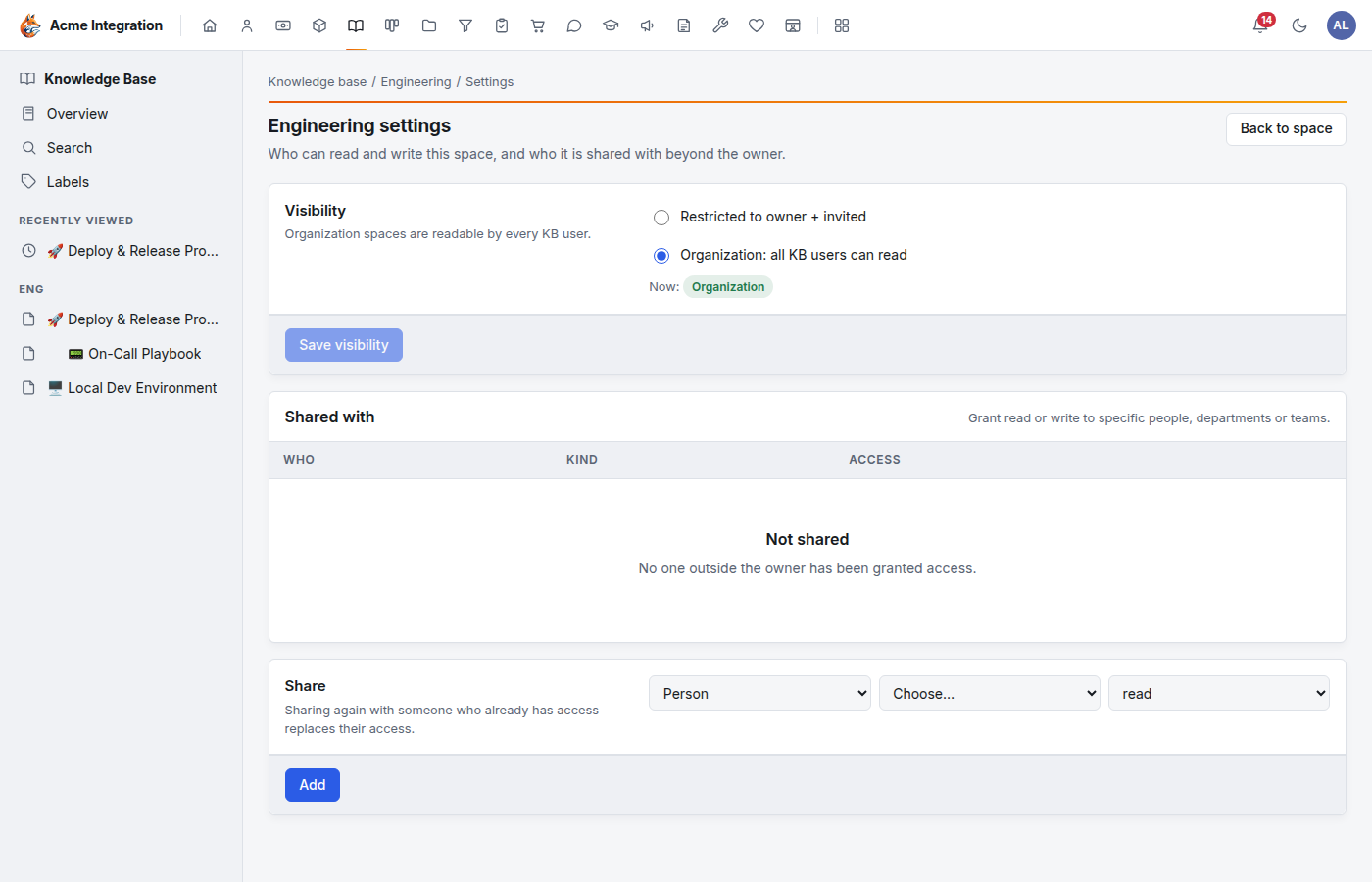Click the Back to space button
Screen dimensions: 1372x882
[x=1286, y=128]
